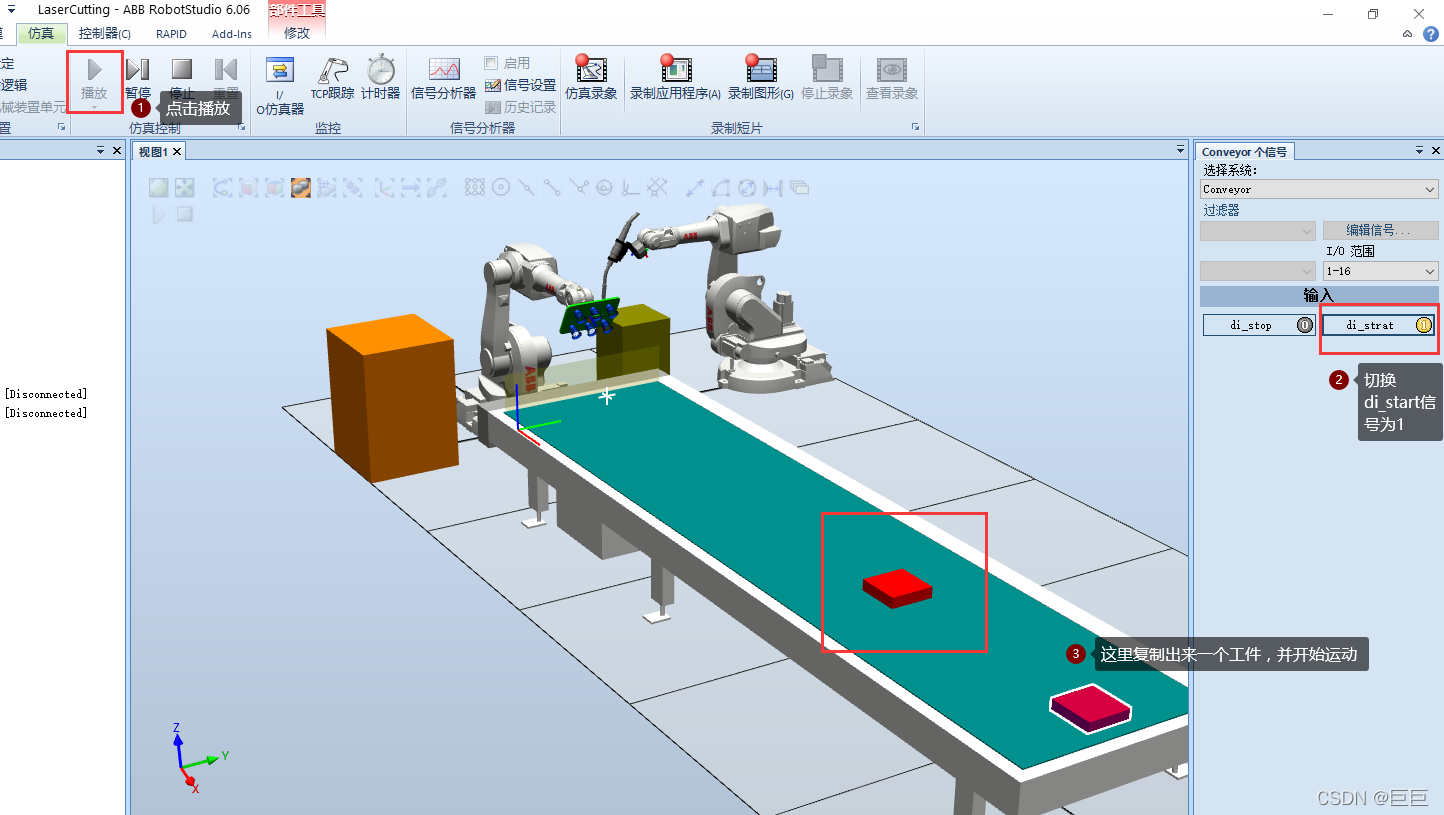Expand the 仿真控制 group dialog launcher

coord(241,128)
